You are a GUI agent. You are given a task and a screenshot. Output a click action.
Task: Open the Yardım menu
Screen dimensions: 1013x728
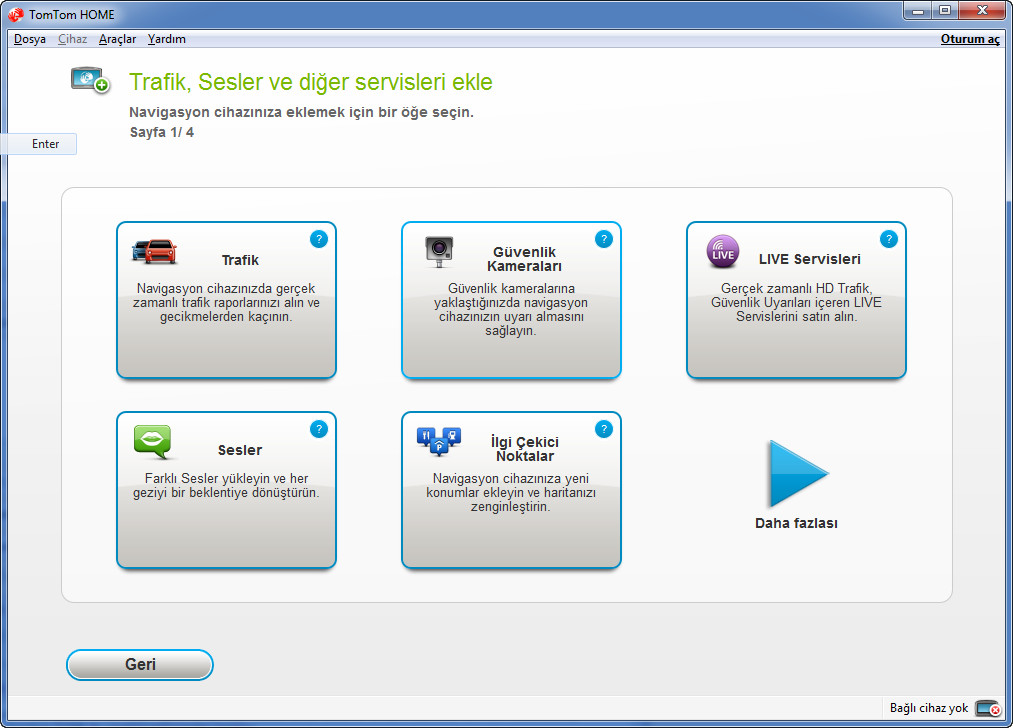click(x=167, y=39)
